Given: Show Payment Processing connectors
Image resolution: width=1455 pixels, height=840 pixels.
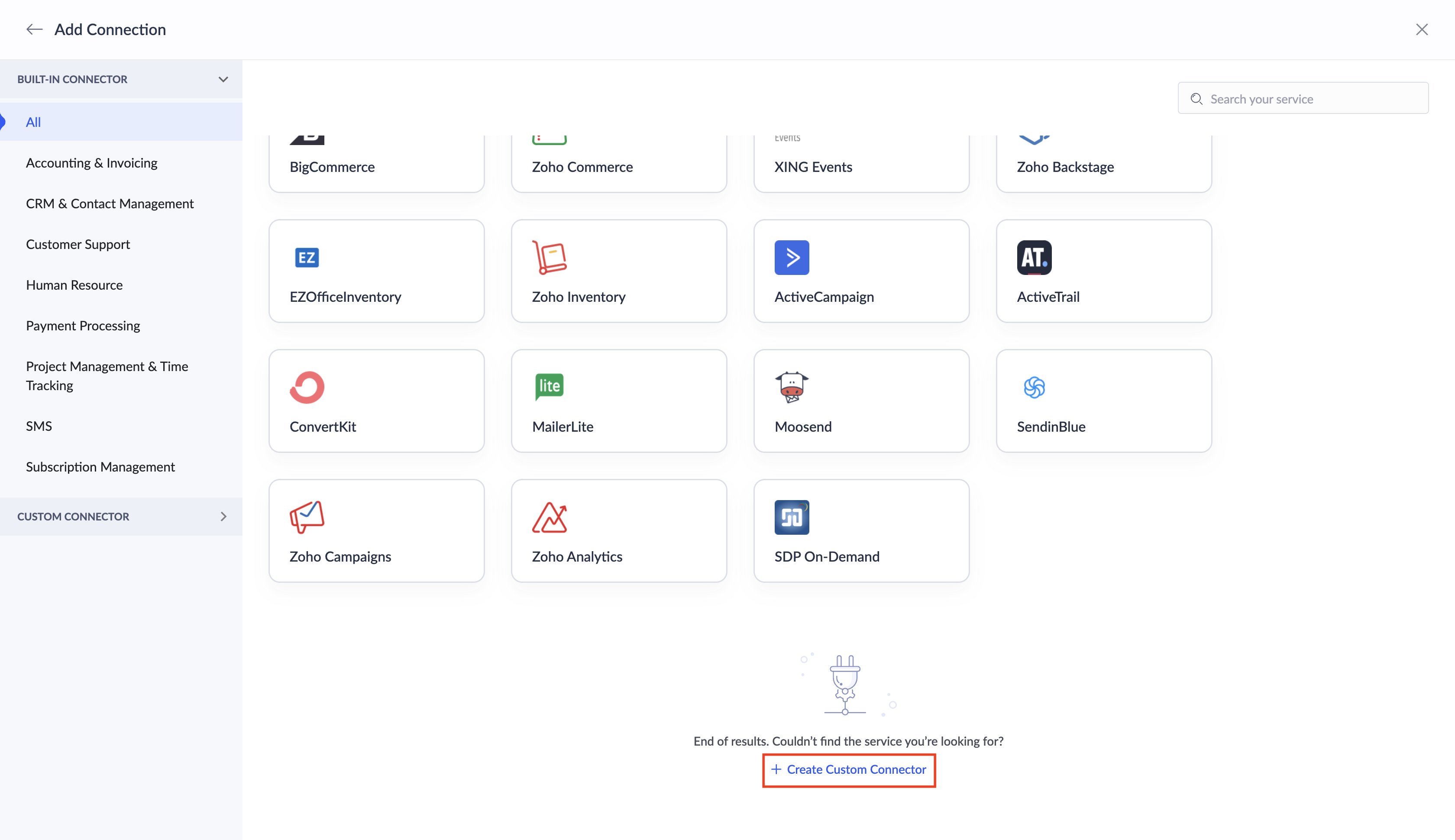Looking at the screenshot, I should click(83, 325).
